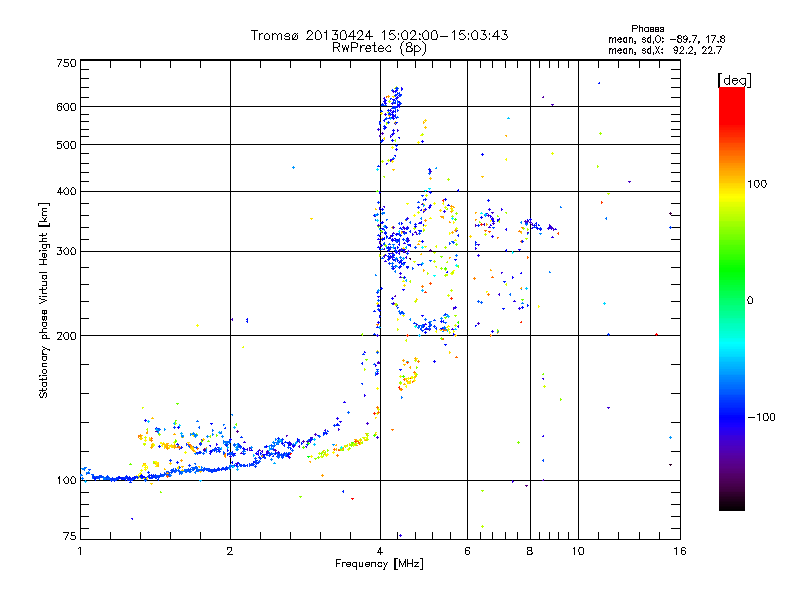
Task: Click y-axis tick label '400'
Action: (67, 191)
